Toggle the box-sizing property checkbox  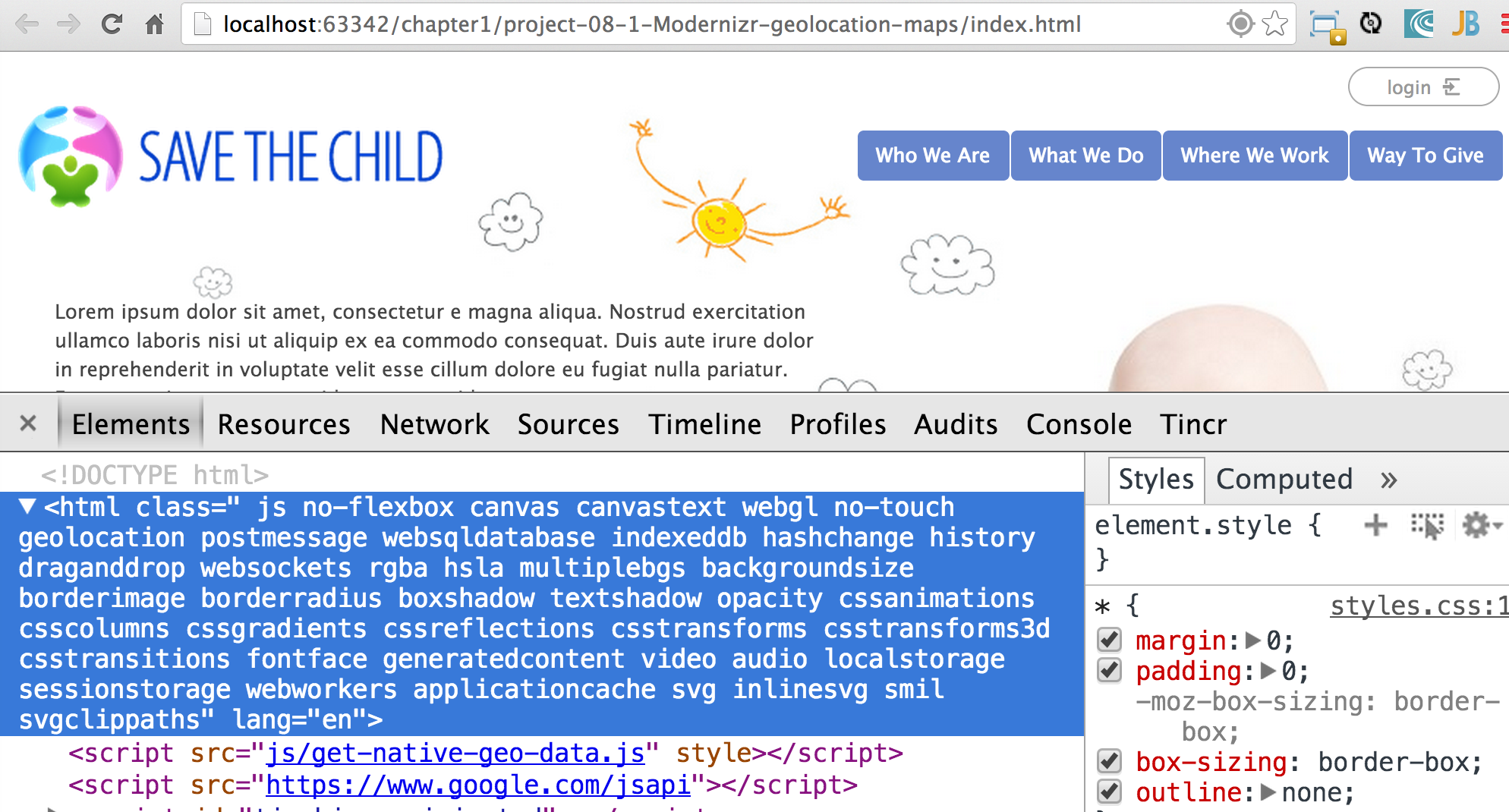pyautogui.click(x=1110, y=761)
